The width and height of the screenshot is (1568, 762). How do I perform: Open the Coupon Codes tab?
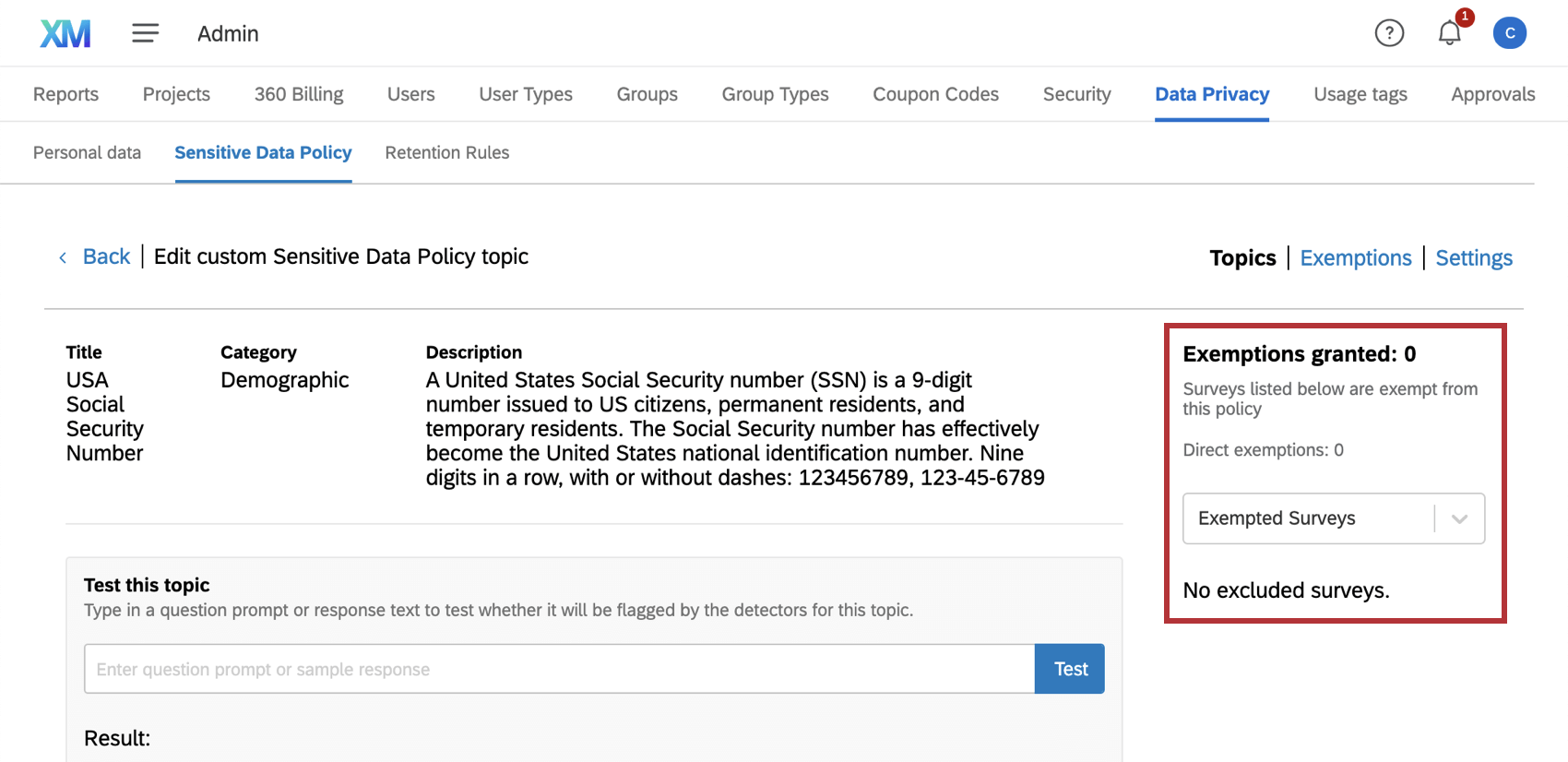click(935, 94)
